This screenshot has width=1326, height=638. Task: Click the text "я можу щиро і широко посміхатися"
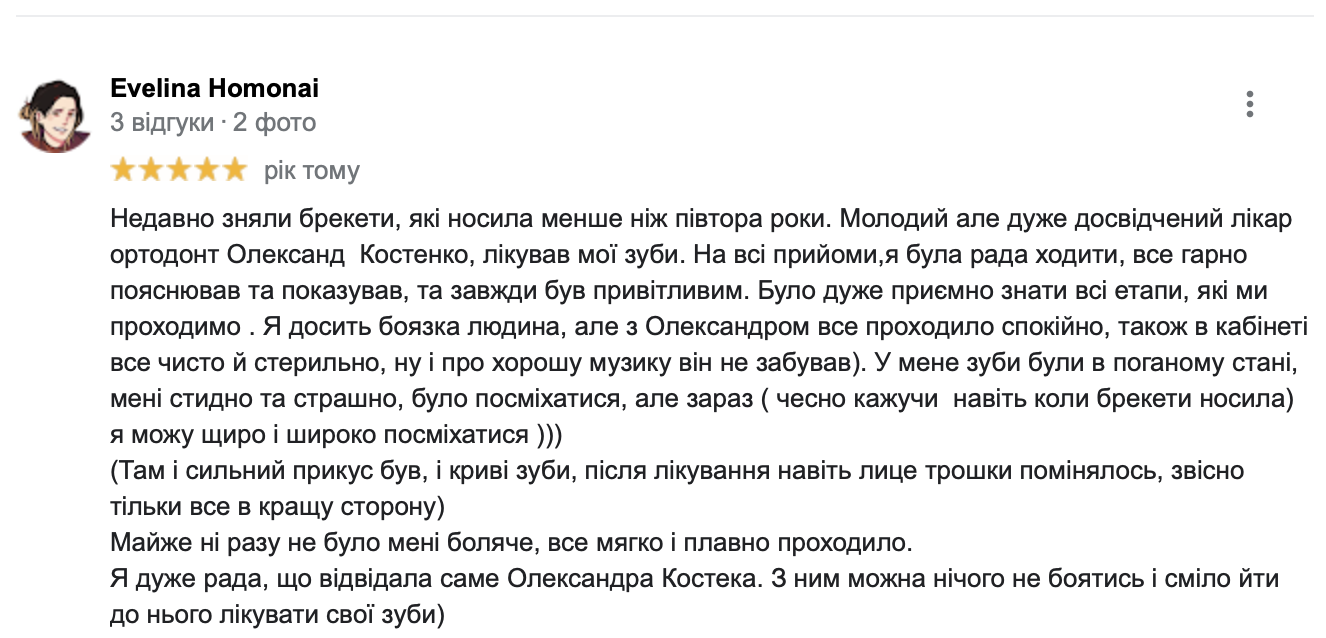[320, 435]
